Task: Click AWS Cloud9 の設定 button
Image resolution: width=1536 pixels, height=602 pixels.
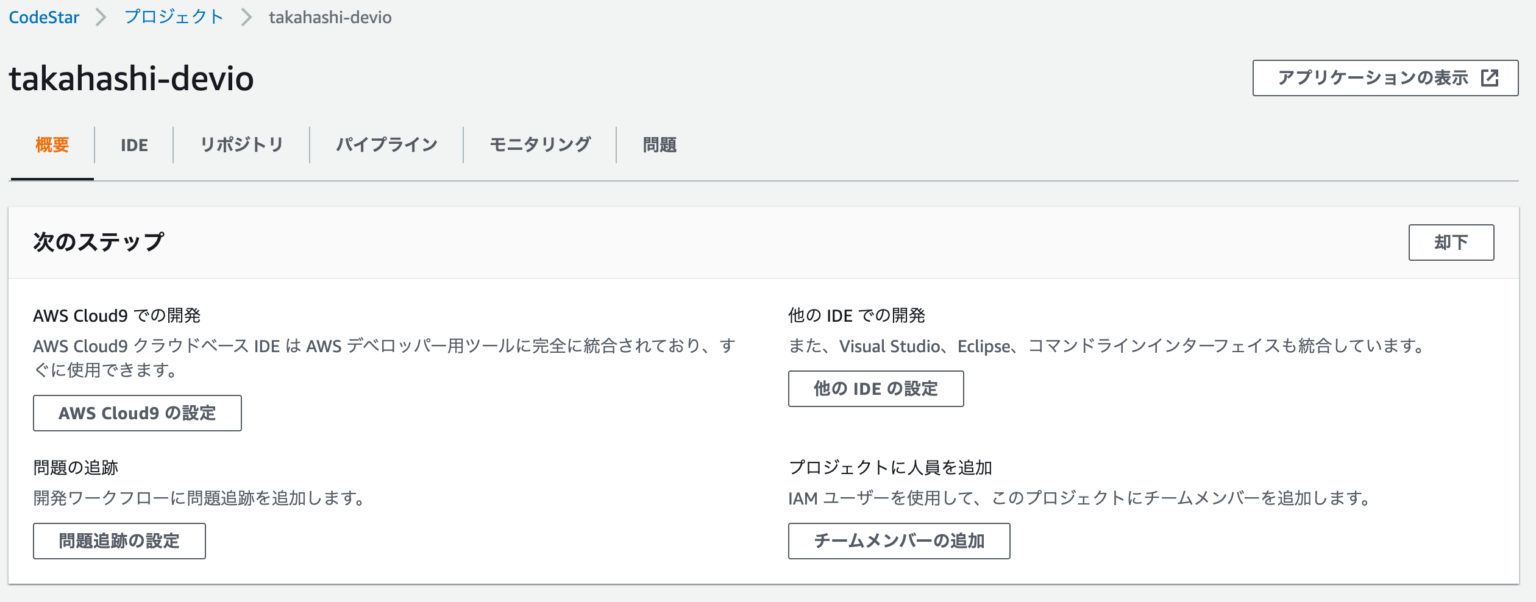Action: pyautogui.click(x=137, y=412)
